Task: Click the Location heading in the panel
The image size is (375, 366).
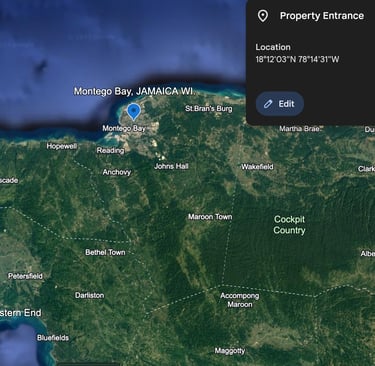Action: coord(273,47)
